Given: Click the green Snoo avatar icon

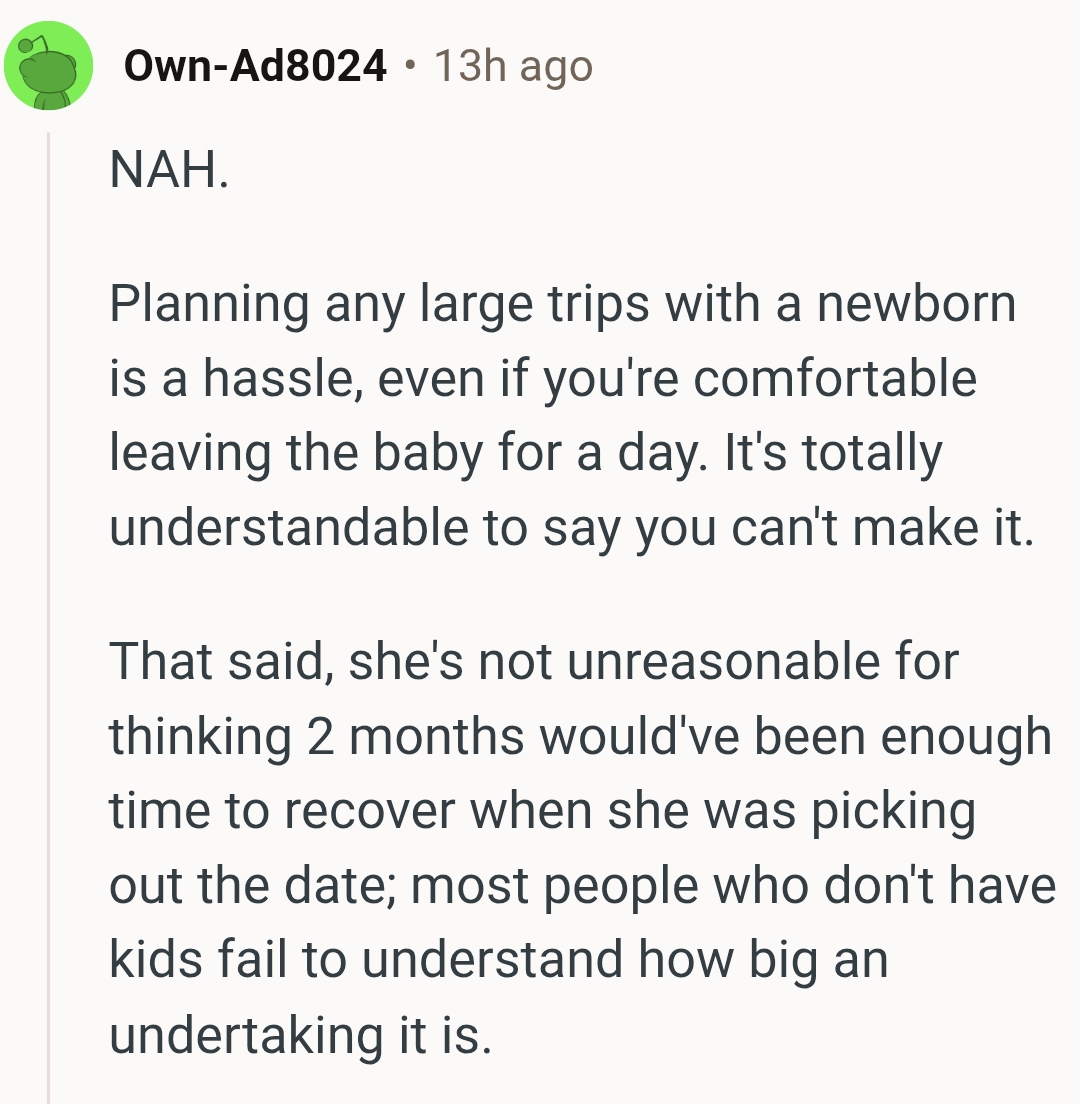Looking at the screenshot, I should (x=48, y=68).
